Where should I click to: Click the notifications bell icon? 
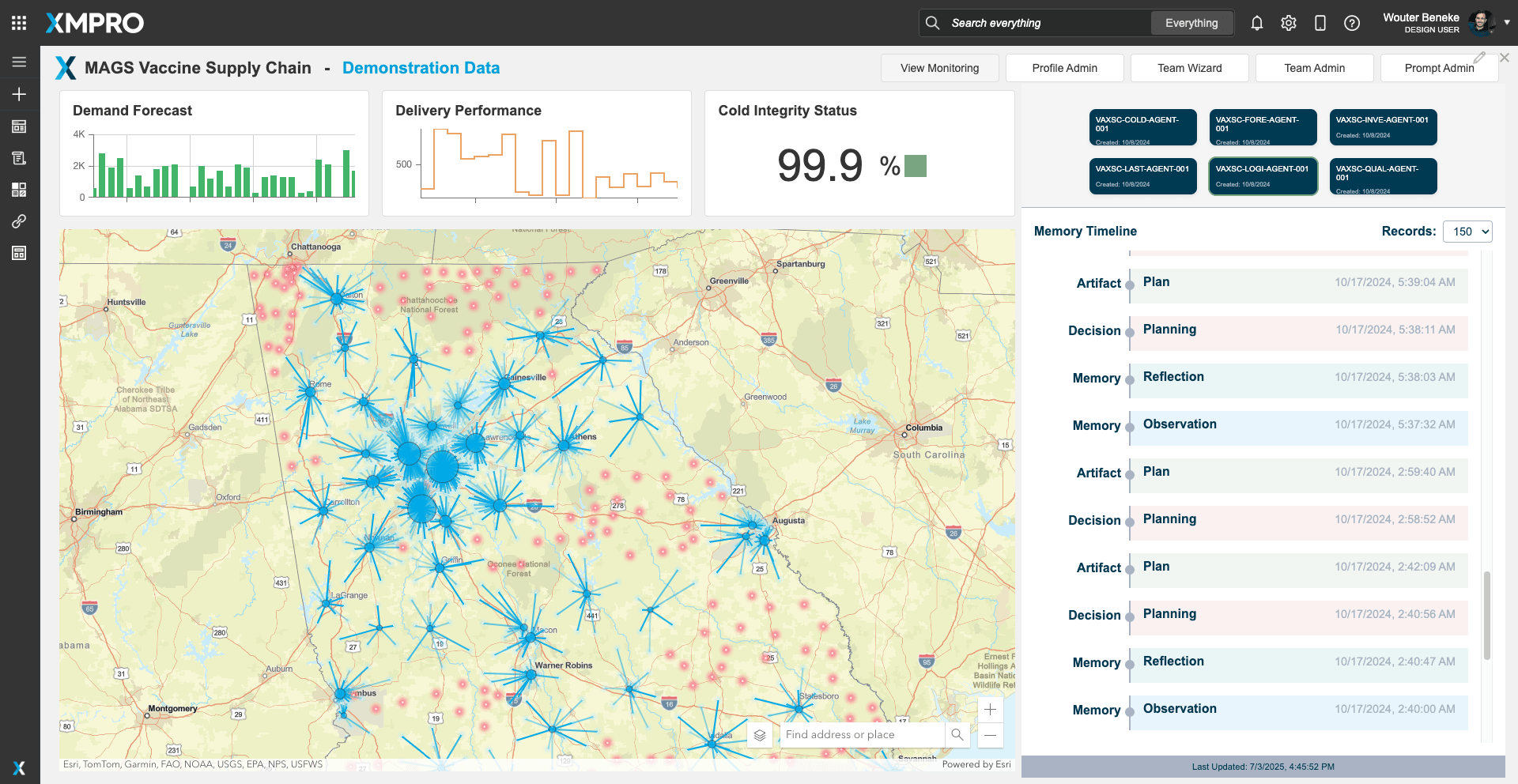(1256, 23)
